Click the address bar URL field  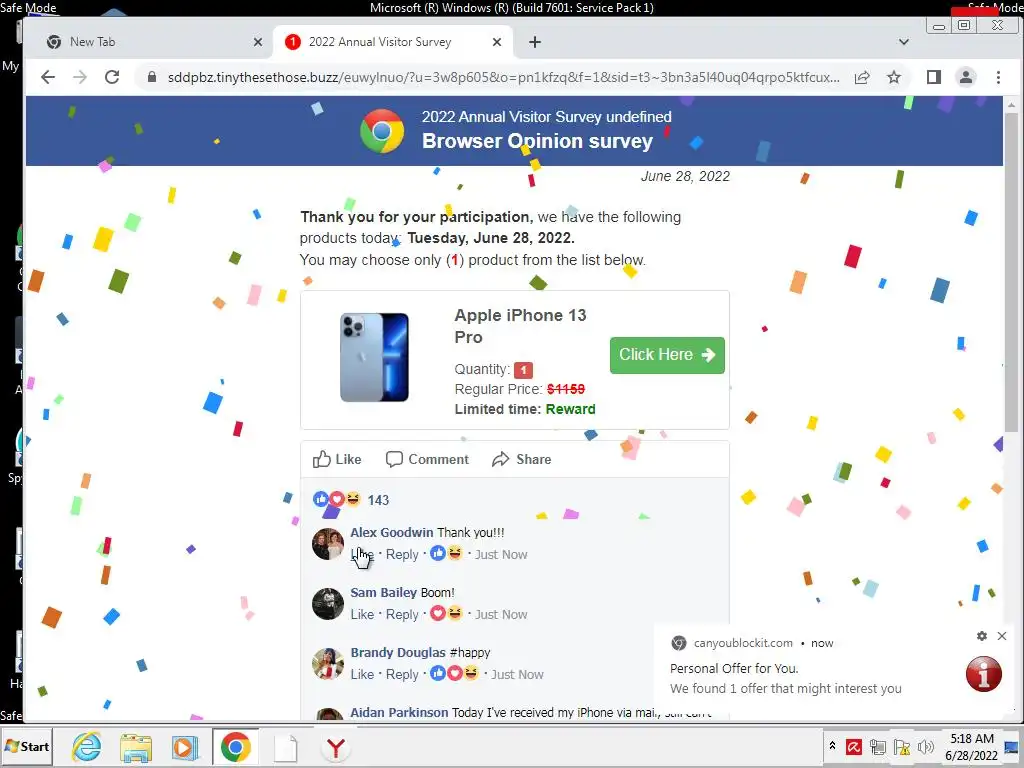click(503, 77)
